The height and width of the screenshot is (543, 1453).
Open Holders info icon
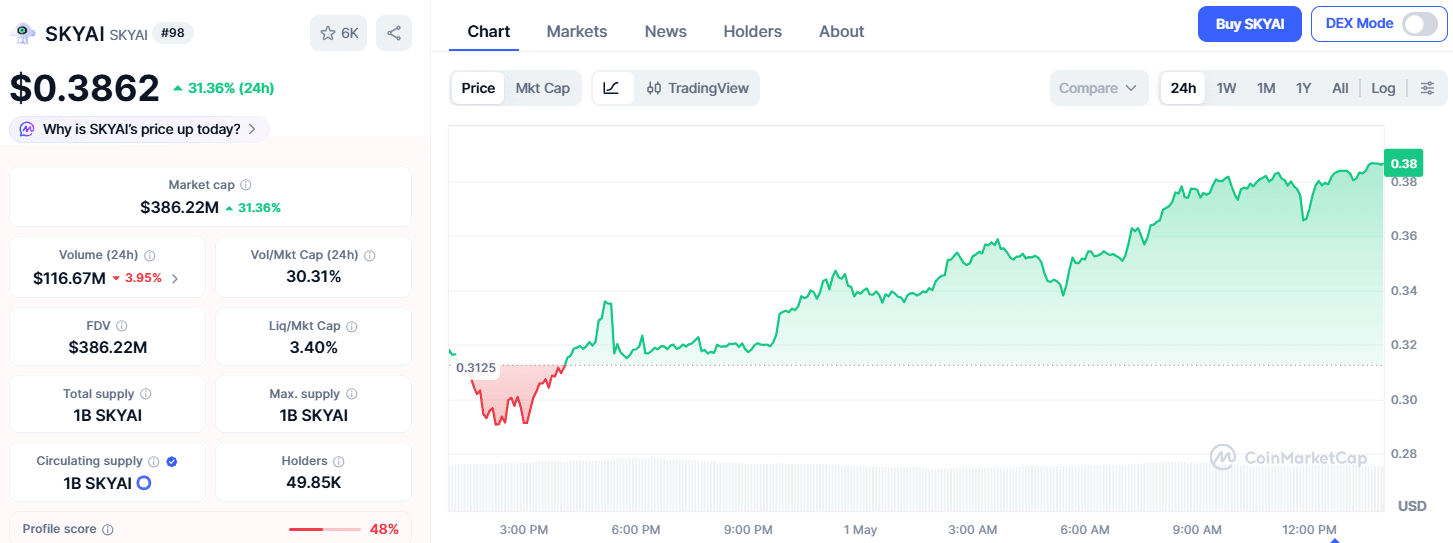point(338,462)
